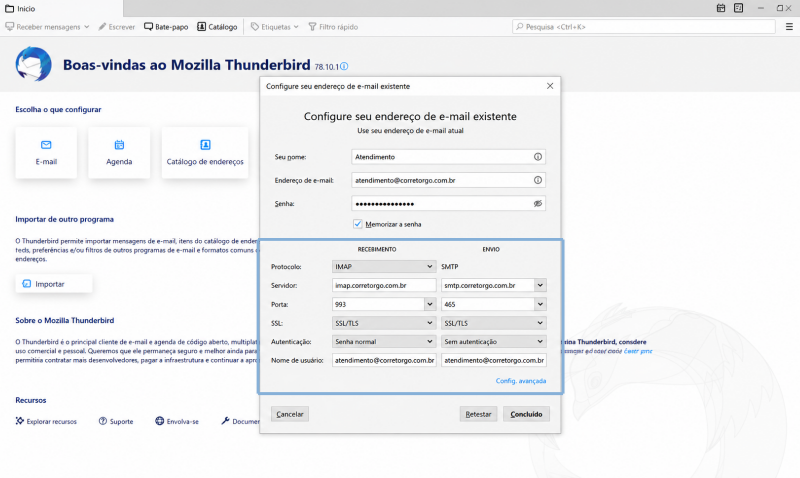Click the tasks icon in the title bar
800x478 pixels.
[738, 8]
